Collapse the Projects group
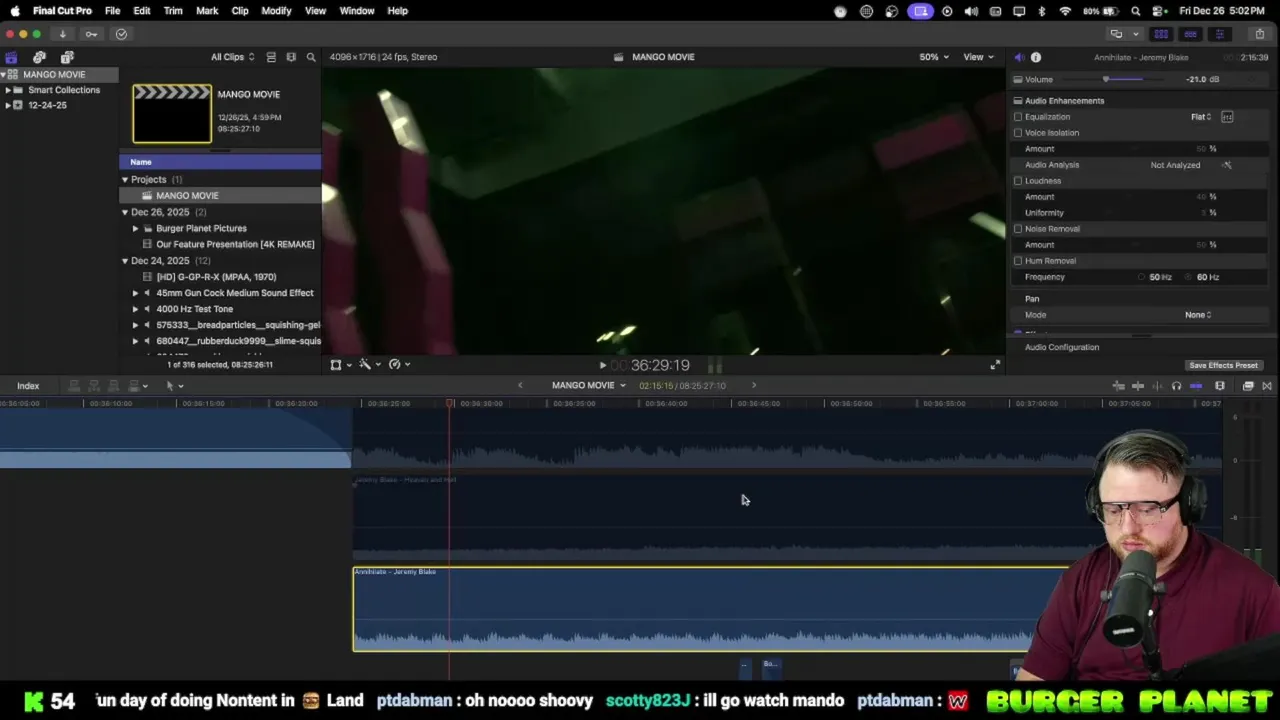Viewport: 1280px width, 720px height. tap(125, 180)
